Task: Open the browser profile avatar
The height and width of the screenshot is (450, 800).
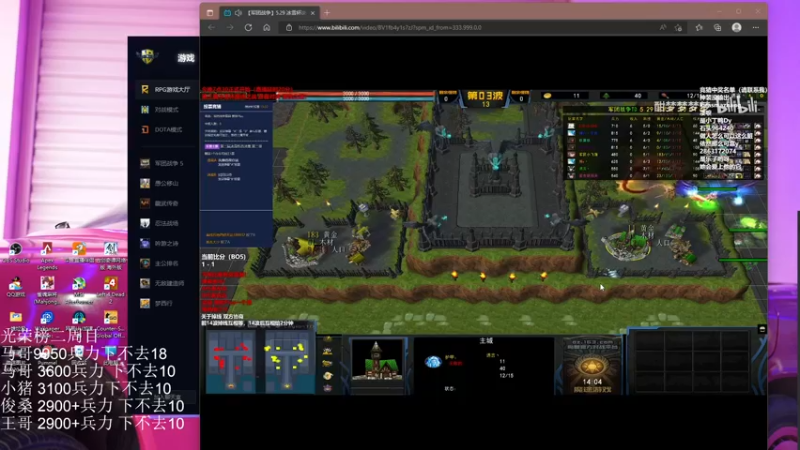Action: tap(736, 28)
